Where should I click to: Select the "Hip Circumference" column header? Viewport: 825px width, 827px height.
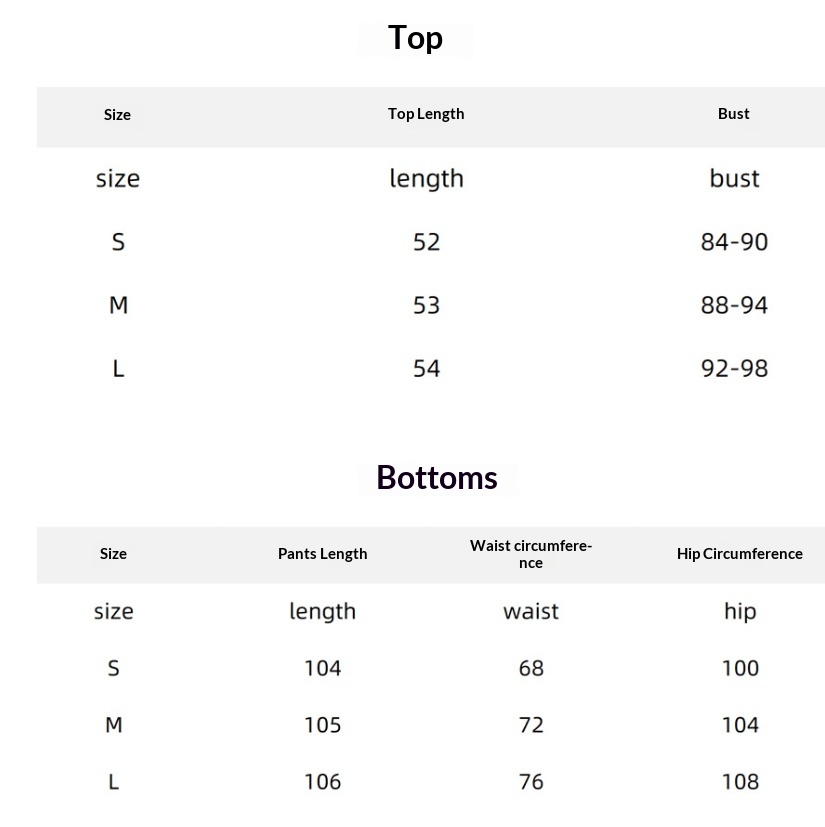coord(739,554)
